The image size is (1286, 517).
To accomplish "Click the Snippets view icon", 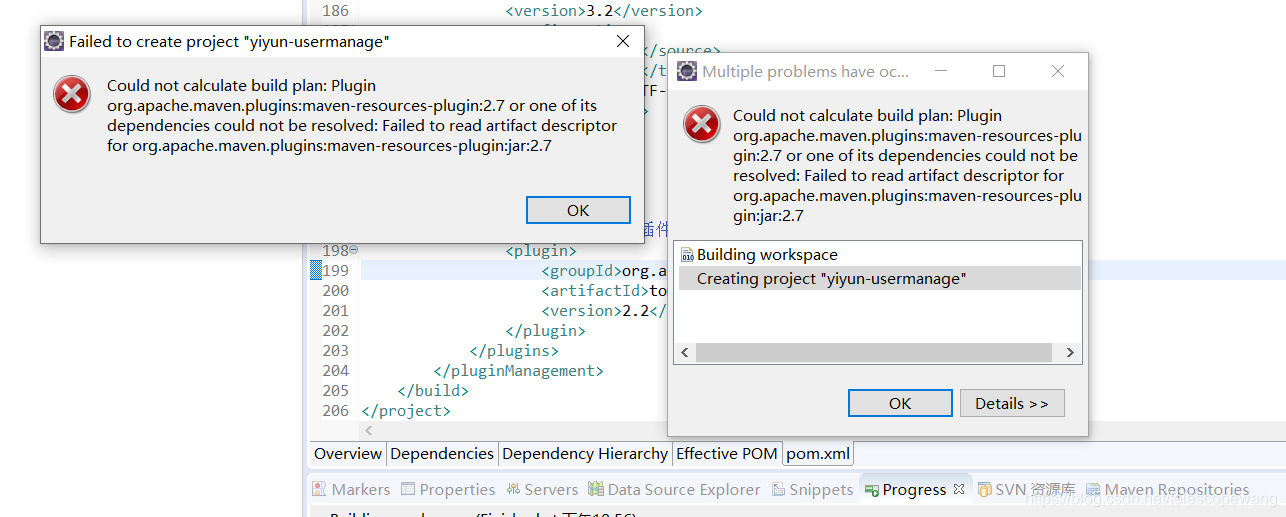I will coord(780,489).
